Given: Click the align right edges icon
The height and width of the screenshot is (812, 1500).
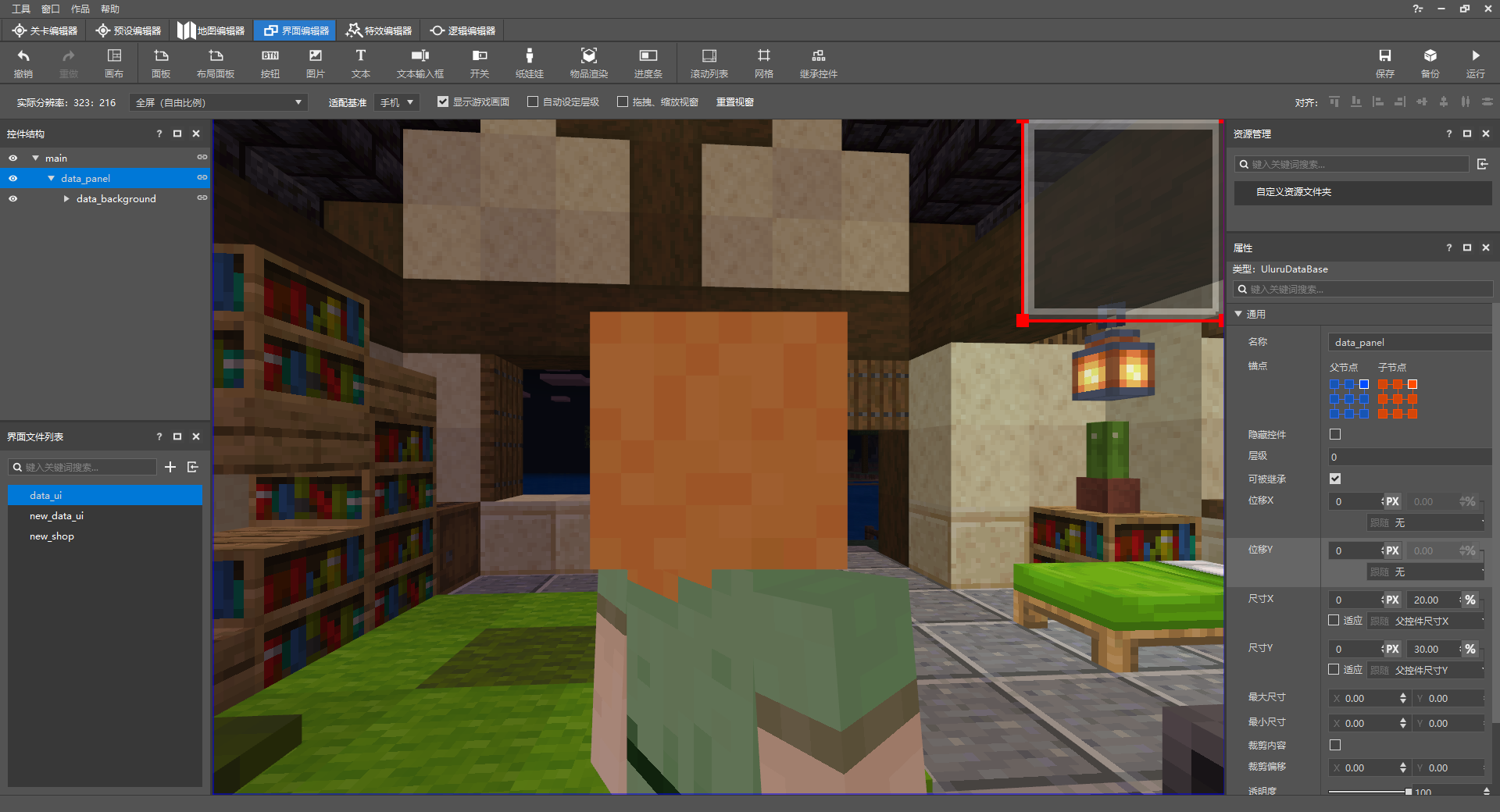Looking at the screenshot, I should [1400, 101].
